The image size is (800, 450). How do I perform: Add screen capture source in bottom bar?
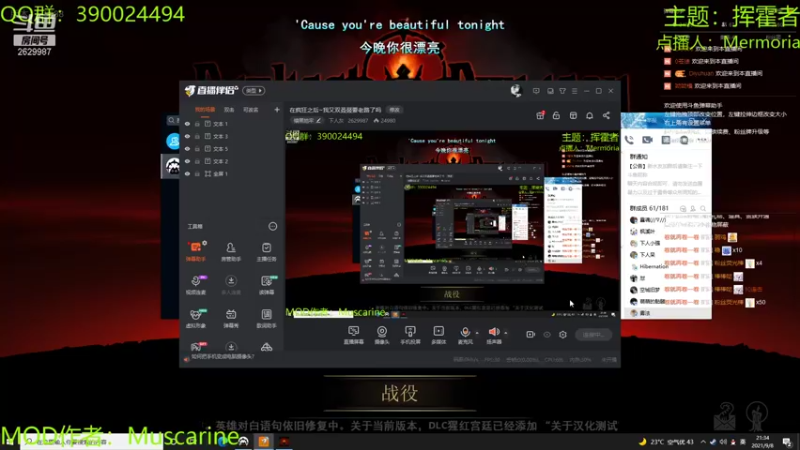354,335
